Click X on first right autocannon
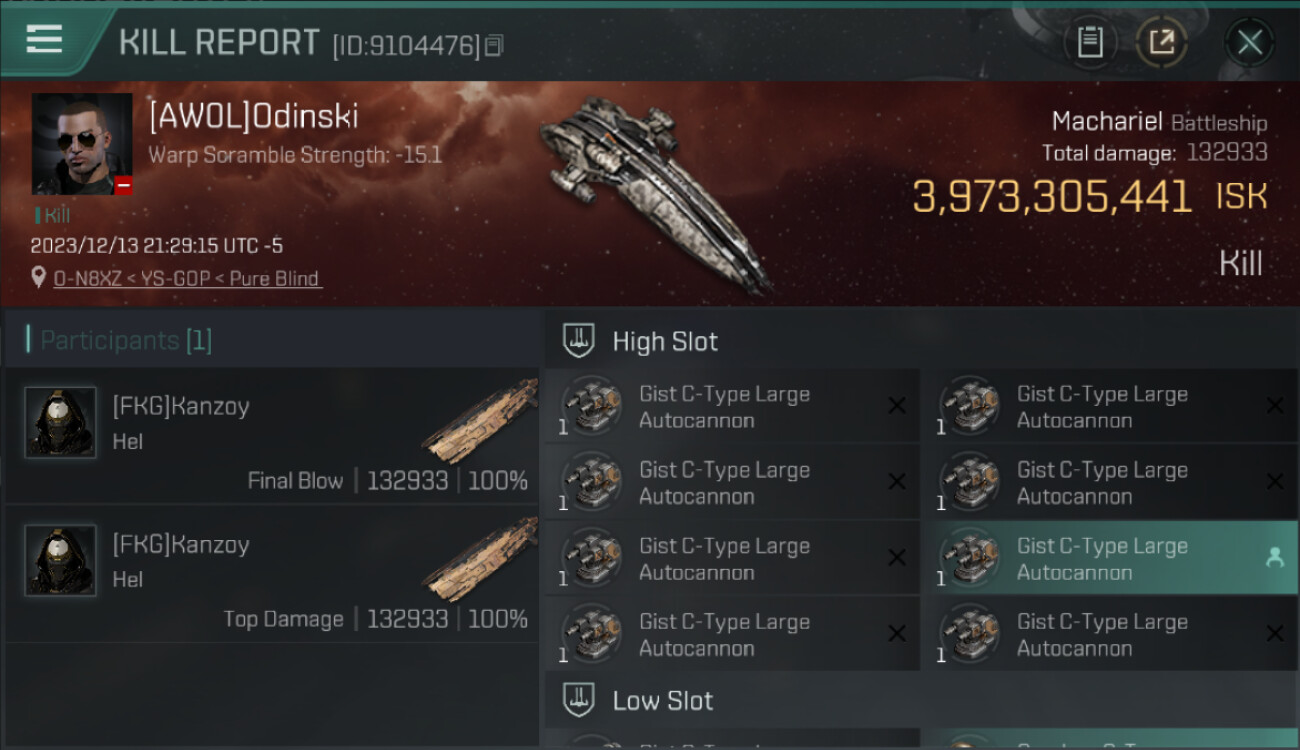 tap(1275, 405)
